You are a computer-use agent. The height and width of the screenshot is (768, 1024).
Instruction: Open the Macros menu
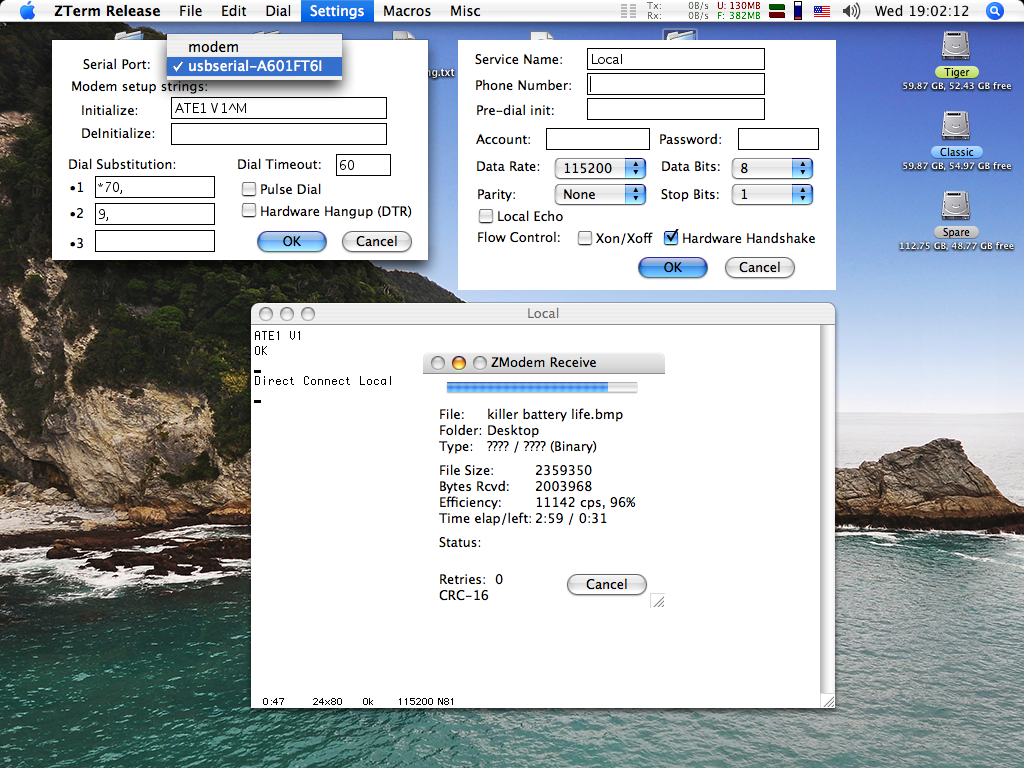(407, 11)
